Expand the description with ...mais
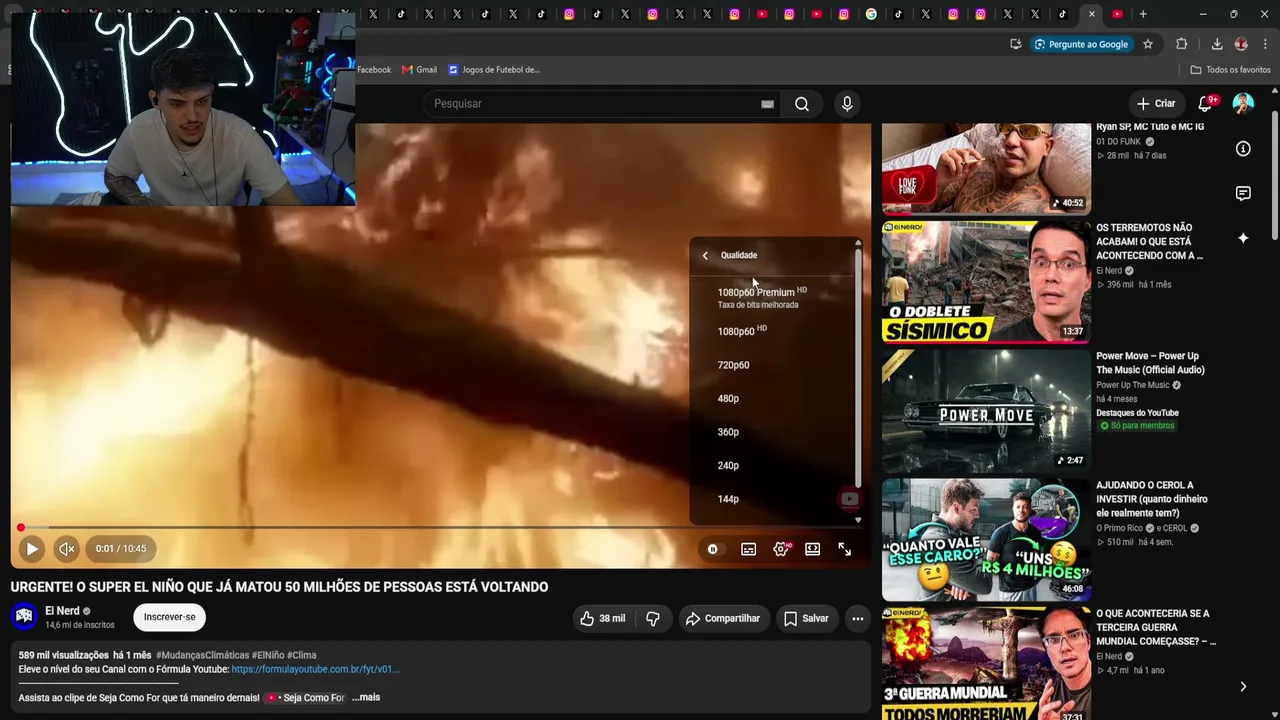This screenshot has height=720, width=1280. 366,697
